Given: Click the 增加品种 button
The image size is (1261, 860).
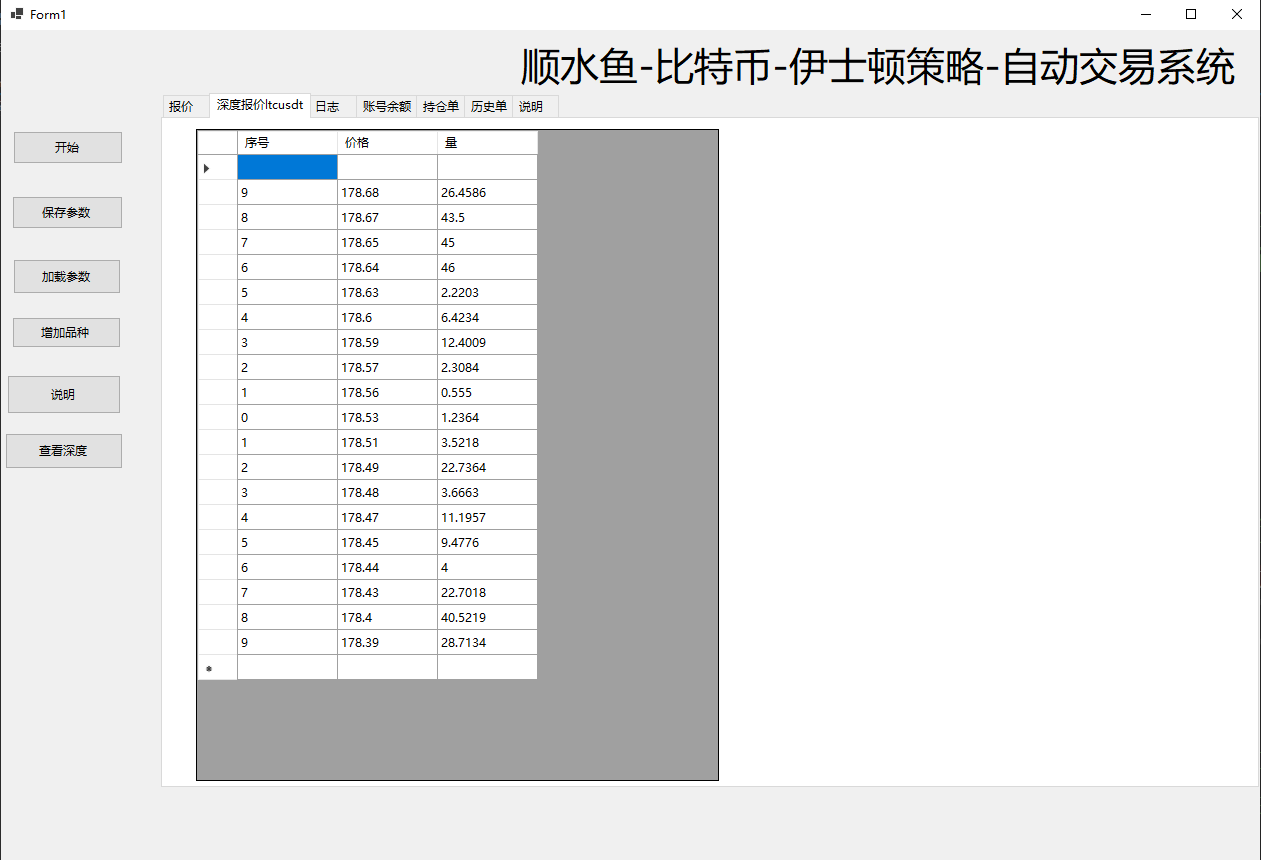Looking at the screenshot, I should tap(66, 332).
